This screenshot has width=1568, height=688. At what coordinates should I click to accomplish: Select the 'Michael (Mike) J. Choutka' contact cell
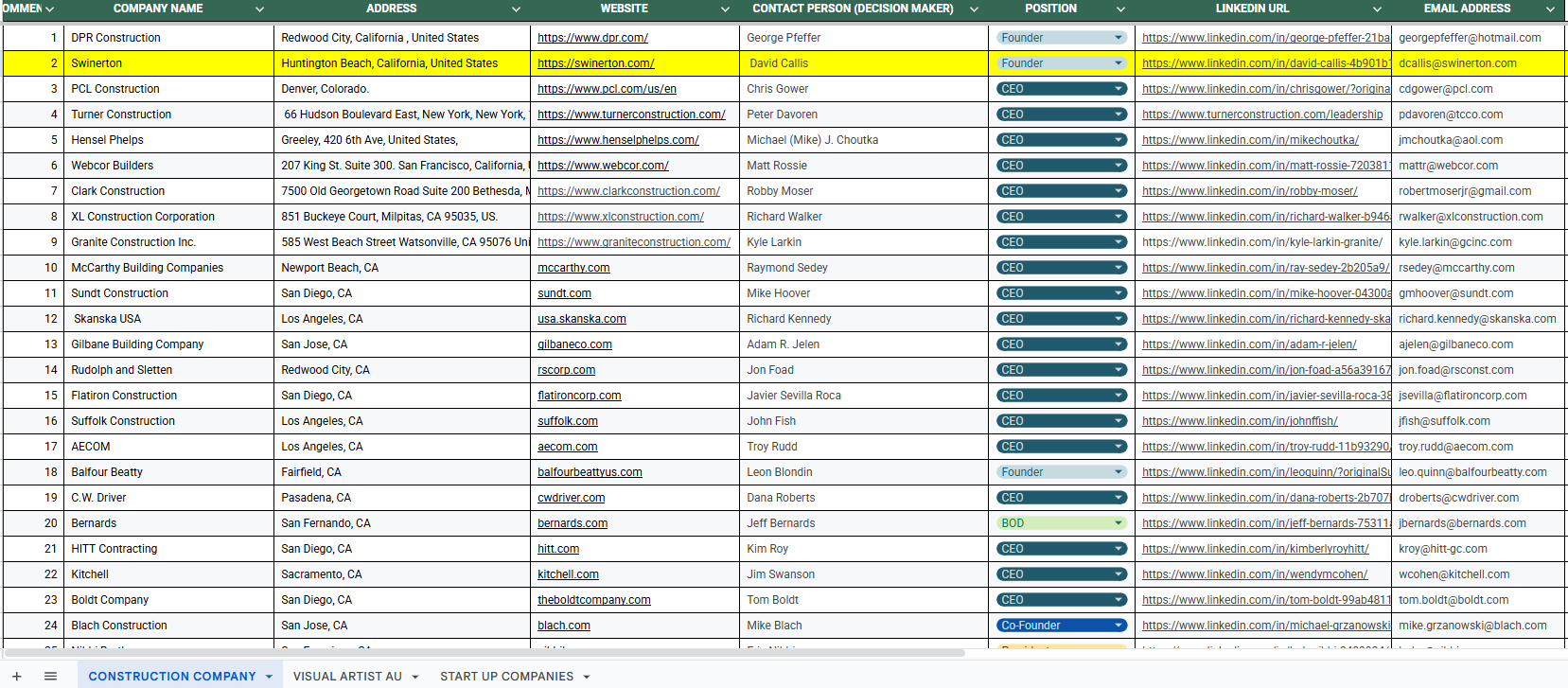pyautogui.click(x=864, y=140)
